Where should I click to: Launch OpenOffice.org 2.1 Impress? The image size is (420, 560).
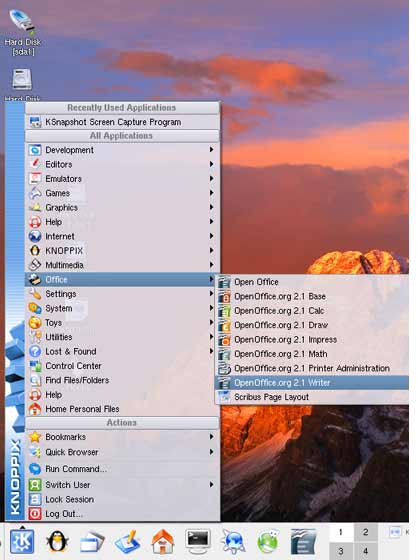click(x=312, y=340)
